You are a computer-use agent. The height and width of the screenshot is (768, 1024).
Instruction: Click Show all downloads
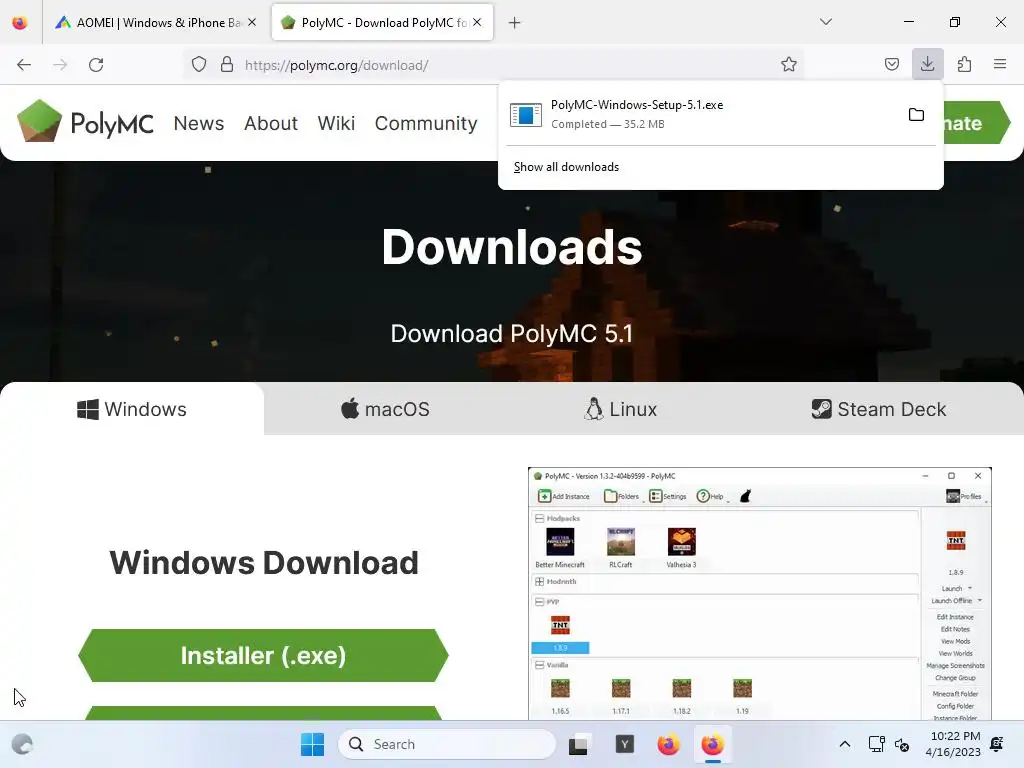coord(566,167)
